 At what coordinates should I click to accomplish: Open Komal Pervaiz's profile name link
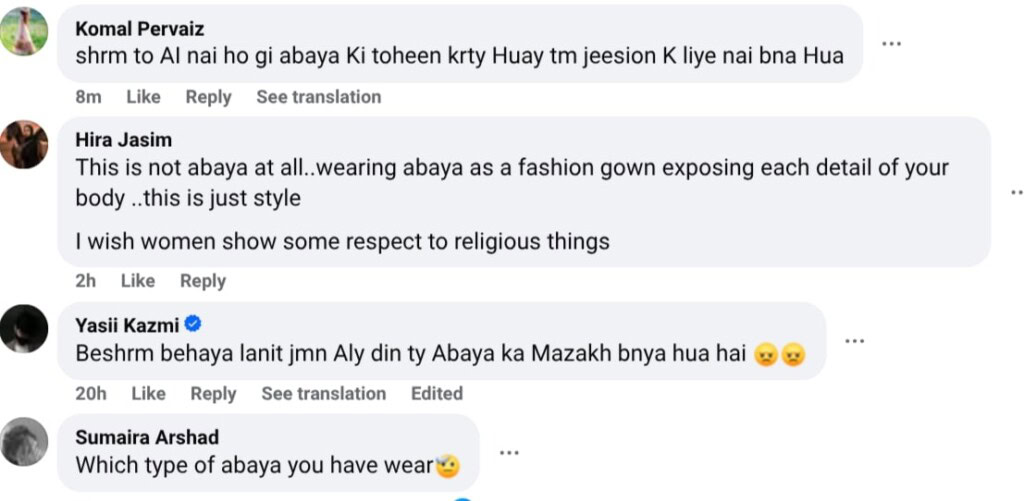(x=139, y=29)
